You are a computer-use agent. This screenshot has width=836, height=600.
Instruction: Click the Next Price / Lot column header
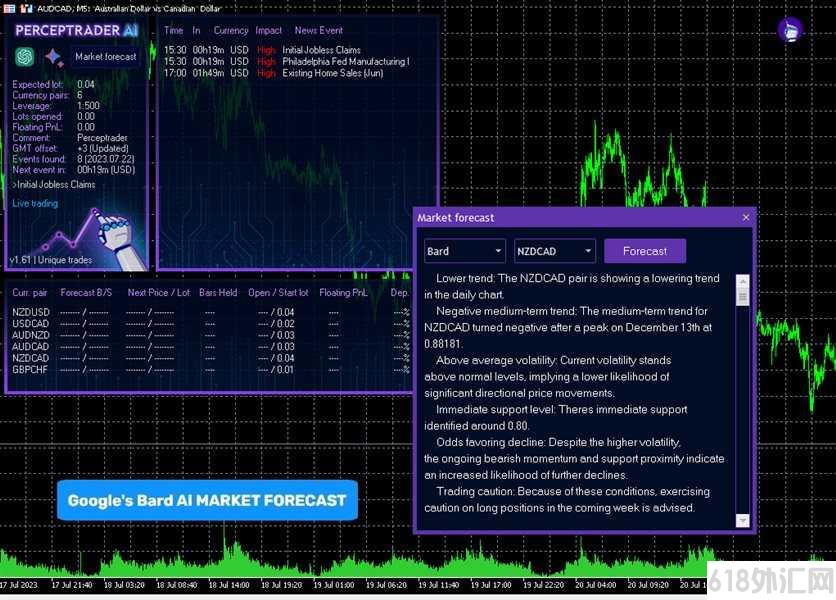[x=158, y=293]
